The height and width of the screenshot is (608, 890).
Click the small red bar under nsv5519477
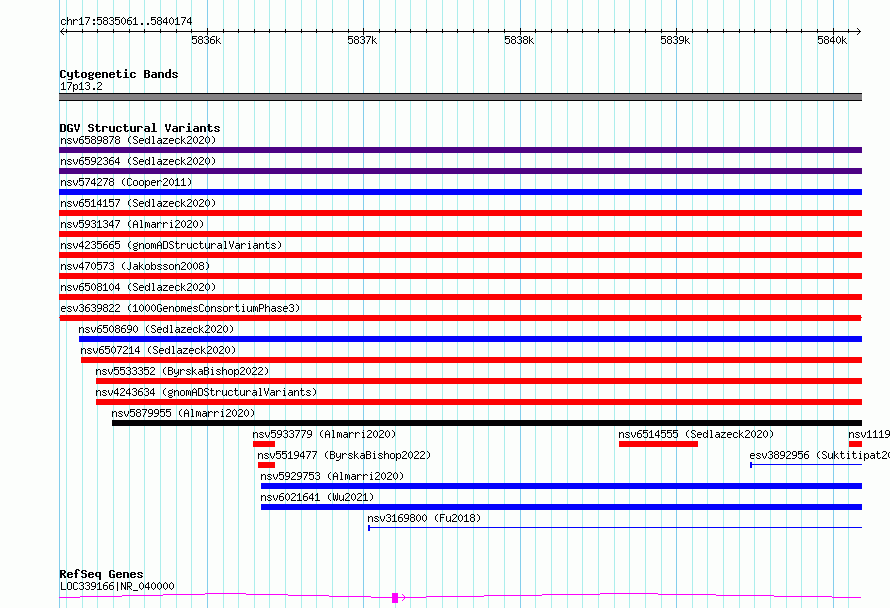coord(266,465)
